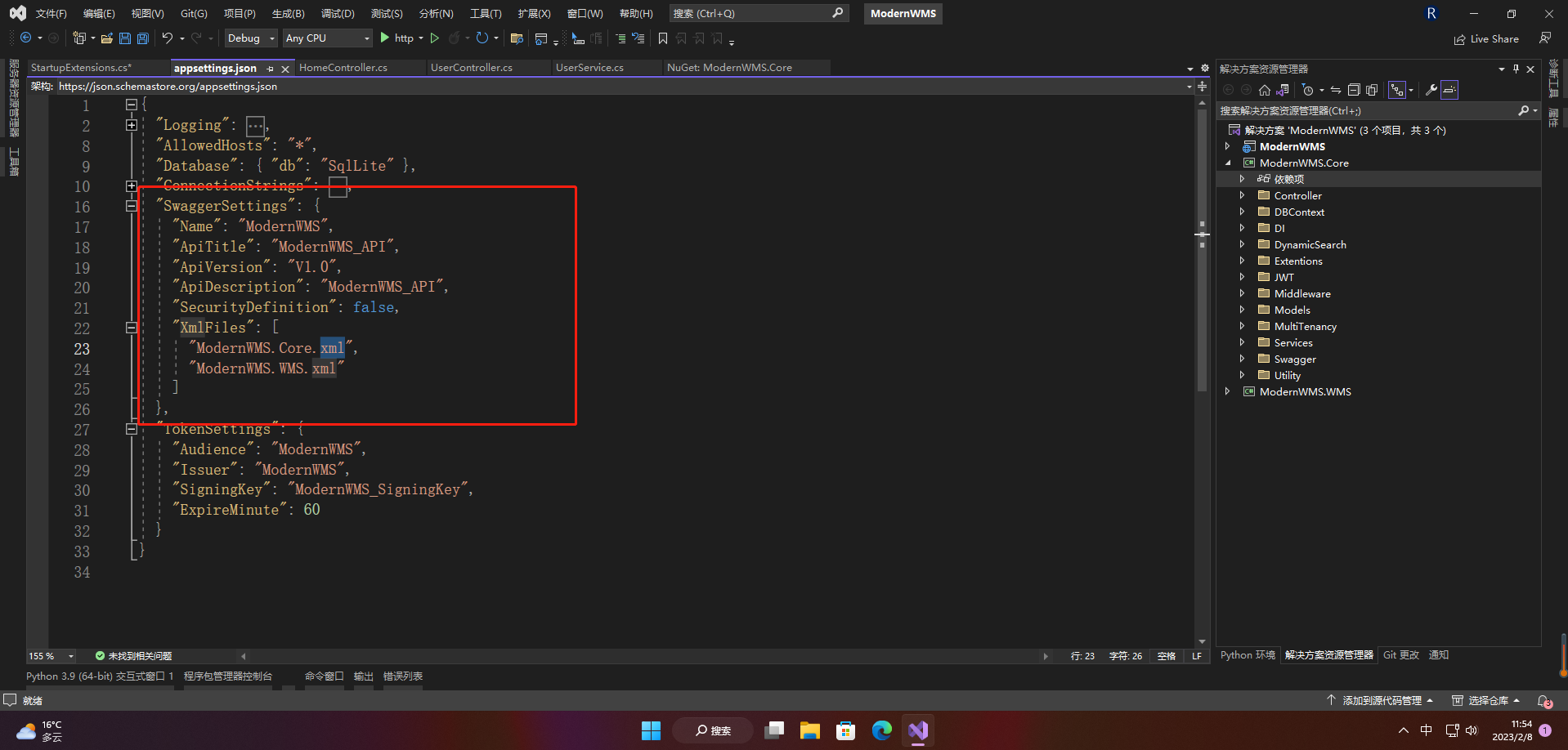The image size is (1568, 750).
Task: Open the 程序包管理器控制台 panel tab
Action: pyautogui.click(x=228, y=676)
